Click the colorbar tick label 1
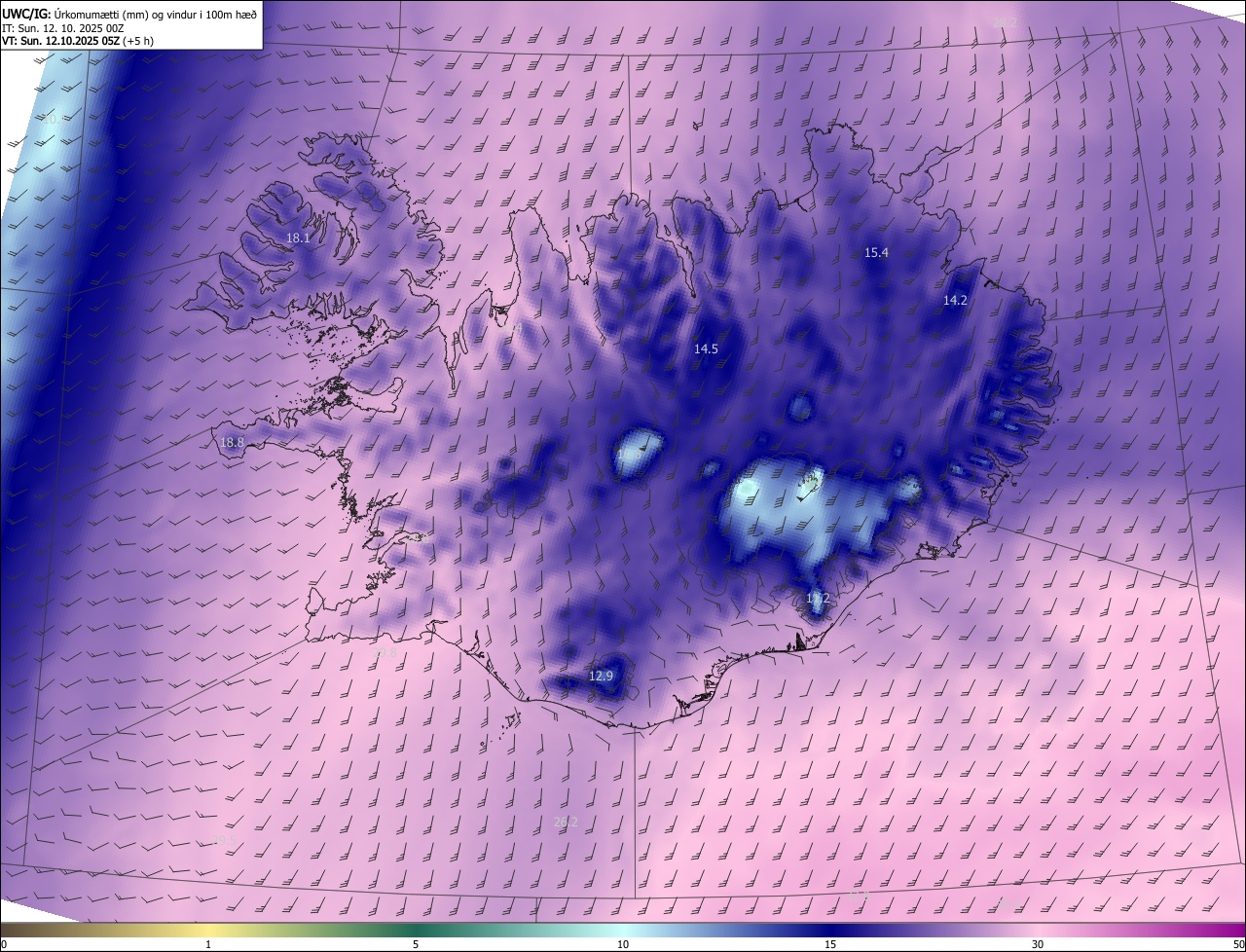Viewport: 1246px width, 952px height. pyautogui.click(x=208, y=944)
